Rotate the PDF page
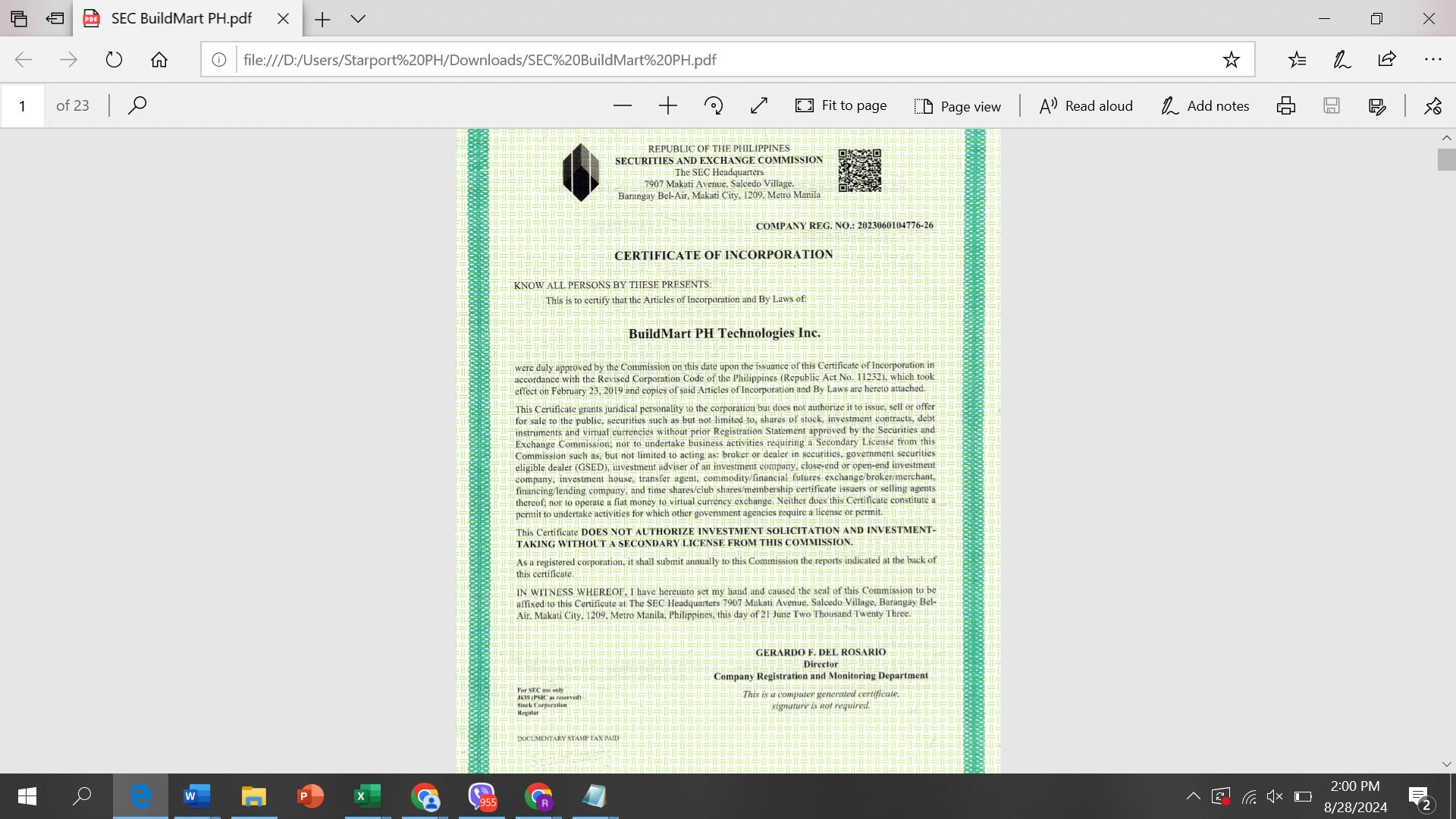 coord(713,105)
